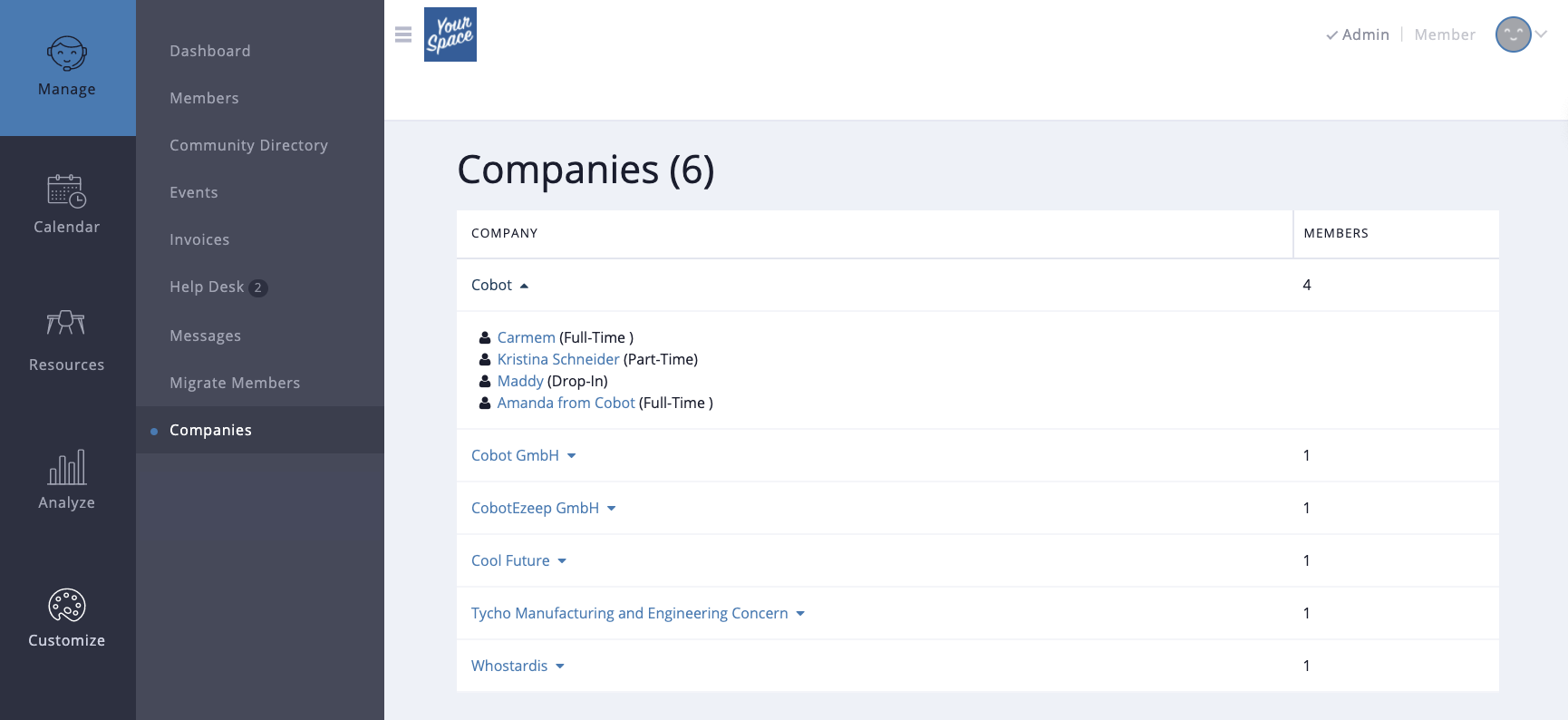The width and height of the screenshot is (1568, 720).
Task: Open Members in the sidebar
Action: point(204,98)
